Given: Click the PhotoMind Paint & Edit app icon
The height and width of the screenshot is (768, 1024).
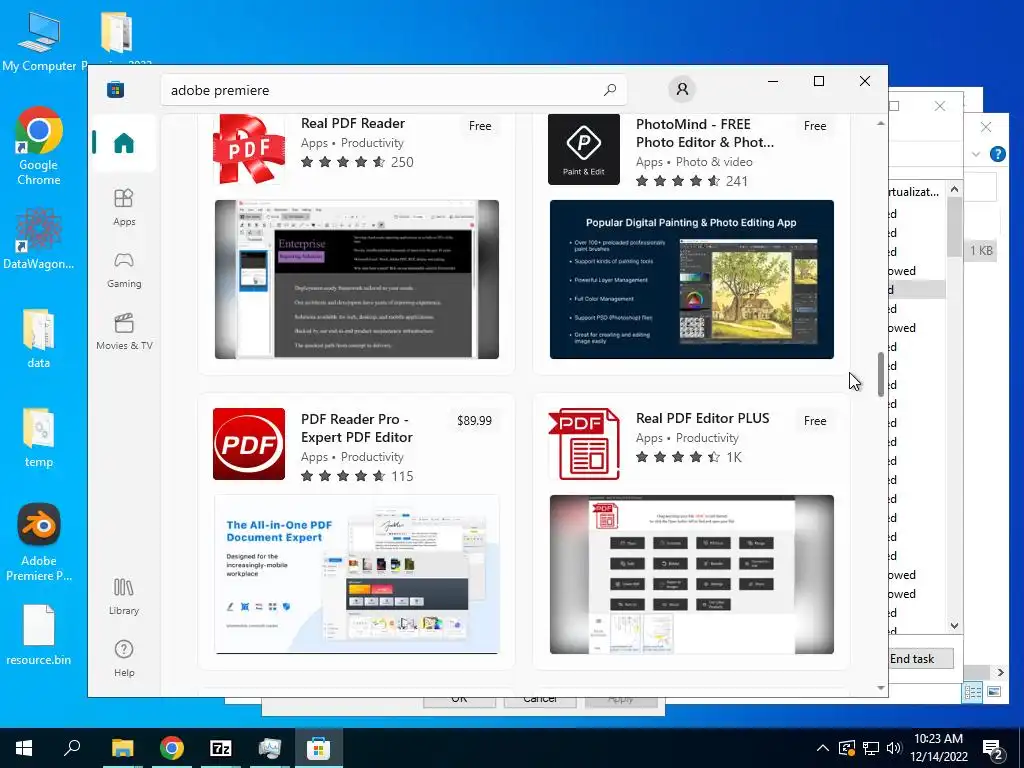Looking at the screenshot, I should point(584,149).
